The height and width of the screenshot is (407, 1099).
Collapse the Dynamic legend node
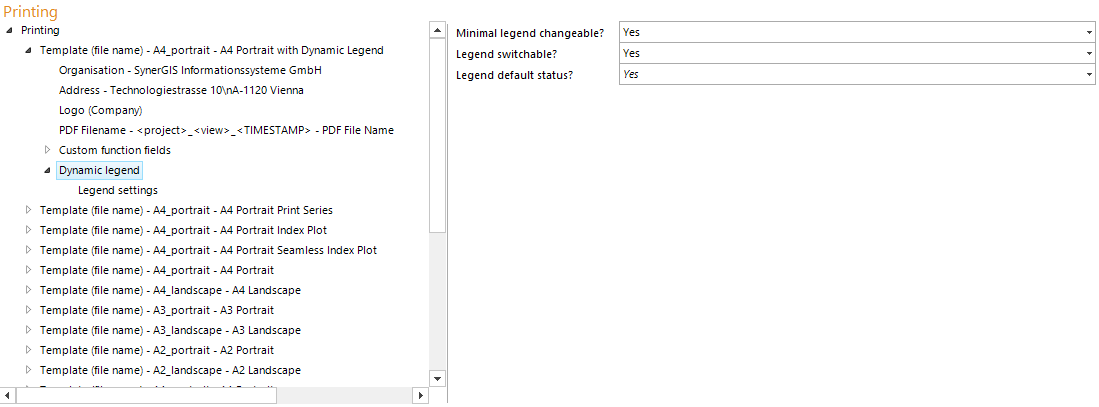click(x=47, y=170)
